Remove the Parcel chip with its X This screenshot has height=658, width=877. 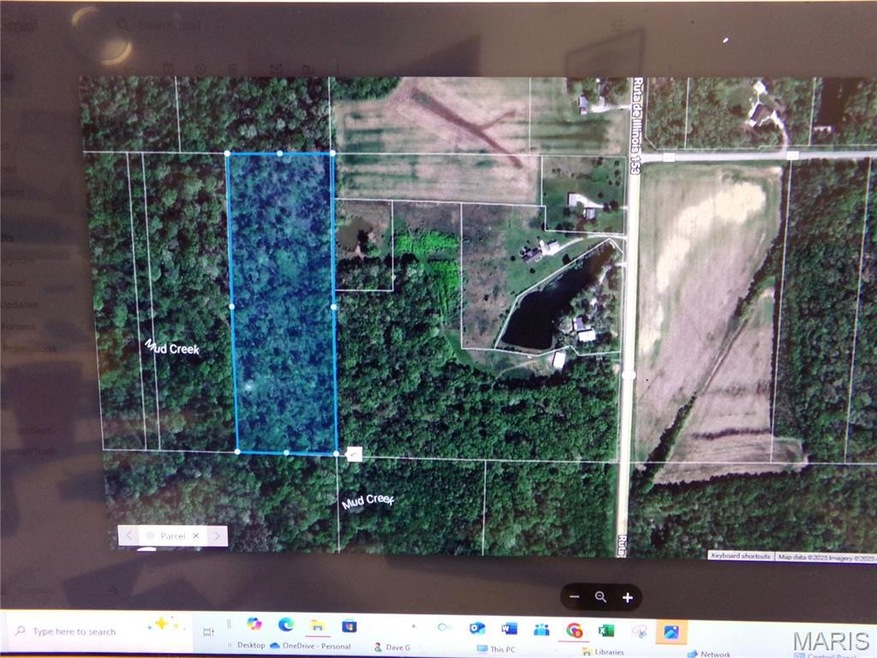[x=196, y=536]
